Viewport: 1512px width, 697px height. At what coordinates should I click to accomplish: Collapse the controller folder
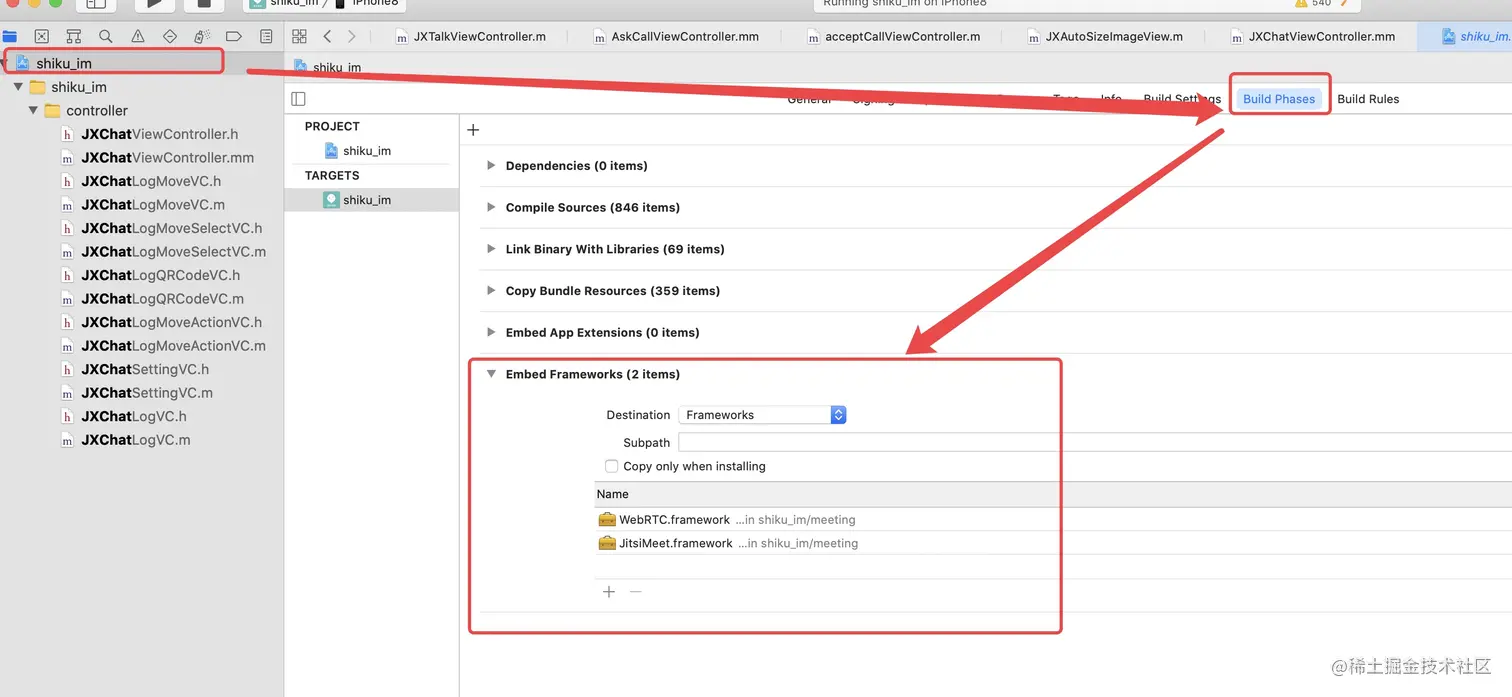[x=33, y=110]
